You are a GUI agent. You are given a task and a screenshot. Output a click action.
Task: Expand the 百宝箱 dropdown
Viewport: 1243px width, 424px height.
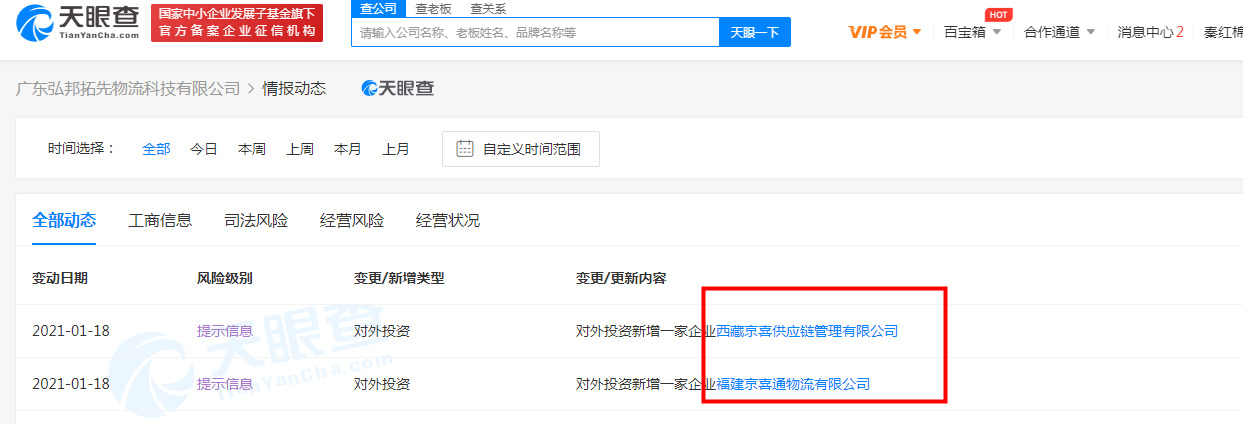972,32
